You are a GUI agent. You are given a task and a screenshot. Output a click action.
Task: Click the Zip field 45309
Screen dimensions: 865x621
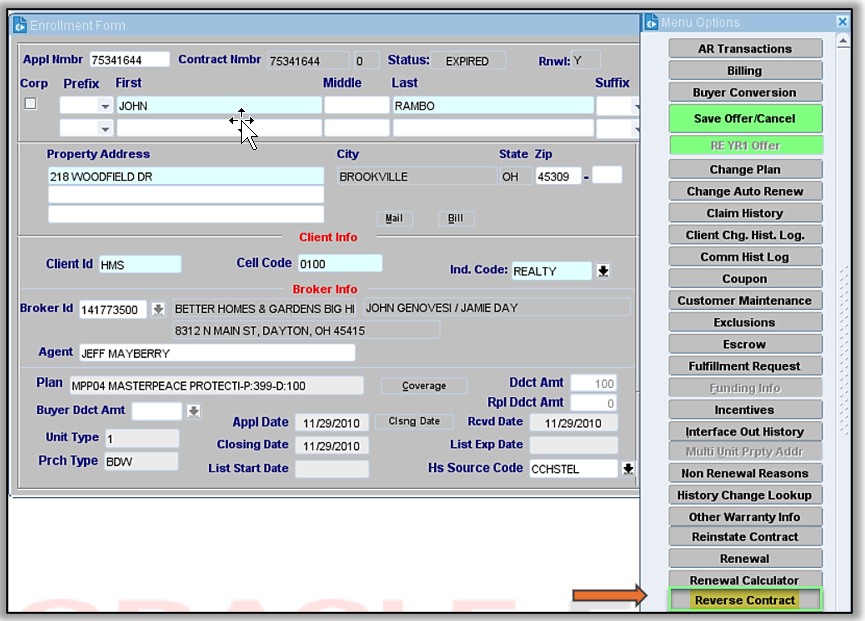pyautogui.click(x=558, y=176)
